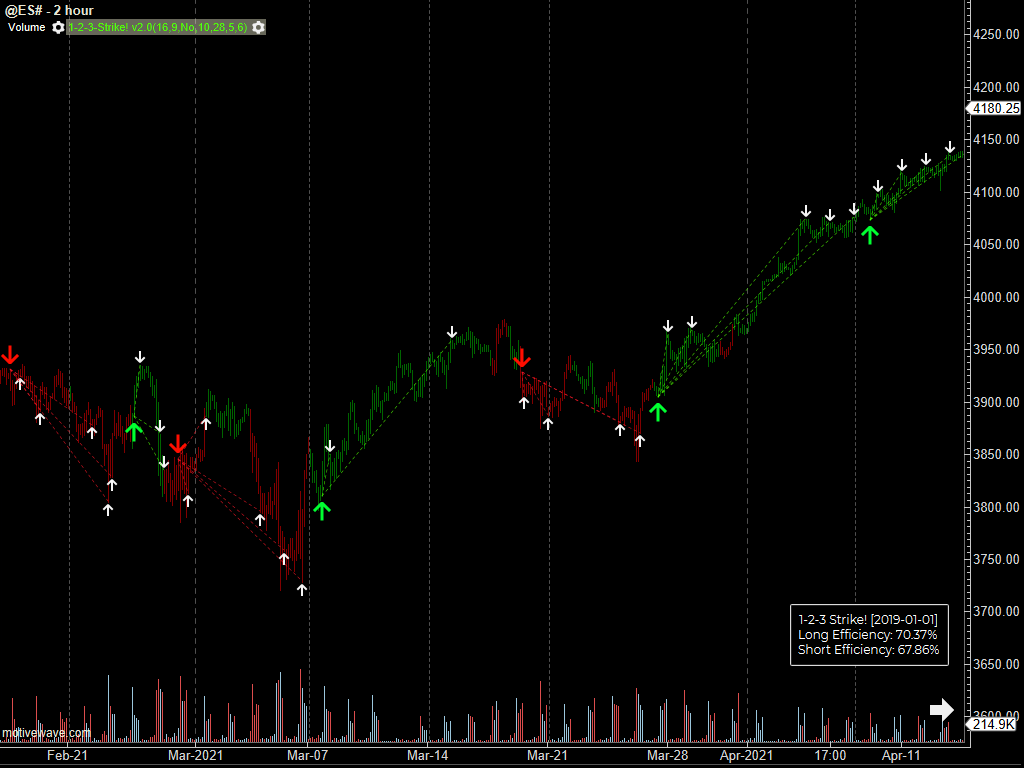Viewport: 1024px width, 768px height.
Task: Open the 1-2-3-Strike study settings gear
Action: coord(258,27)
